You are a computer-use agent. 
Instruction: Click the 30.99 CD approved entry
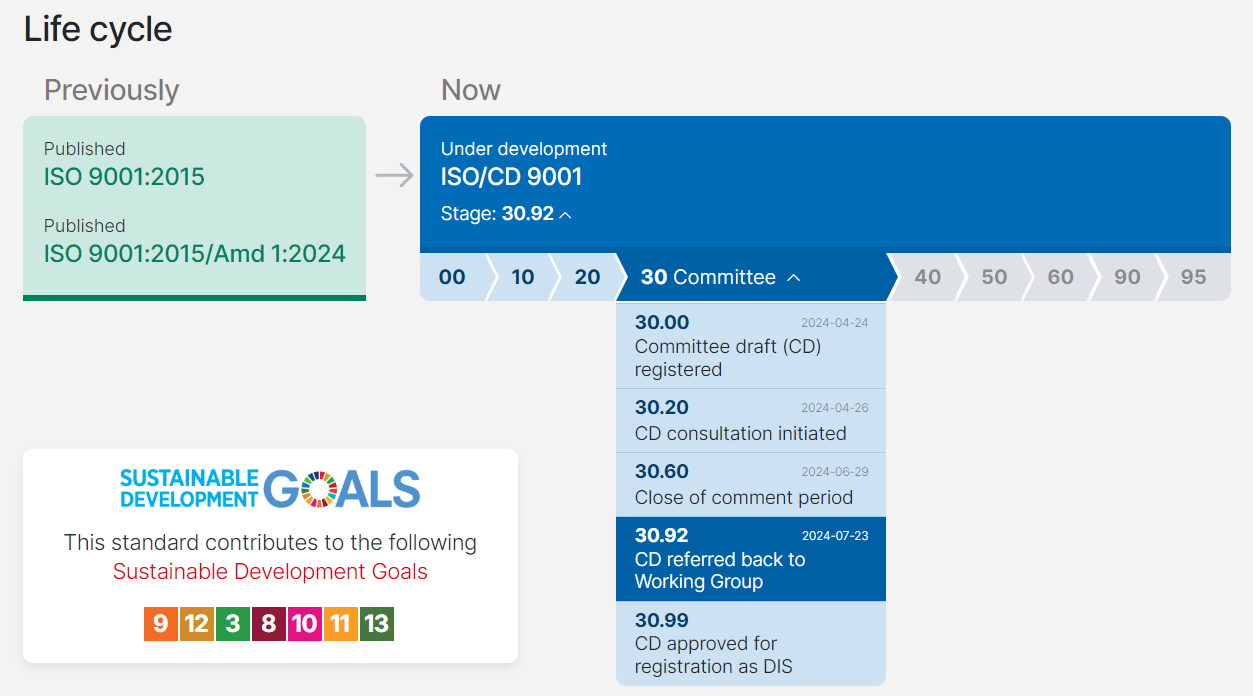750,643
